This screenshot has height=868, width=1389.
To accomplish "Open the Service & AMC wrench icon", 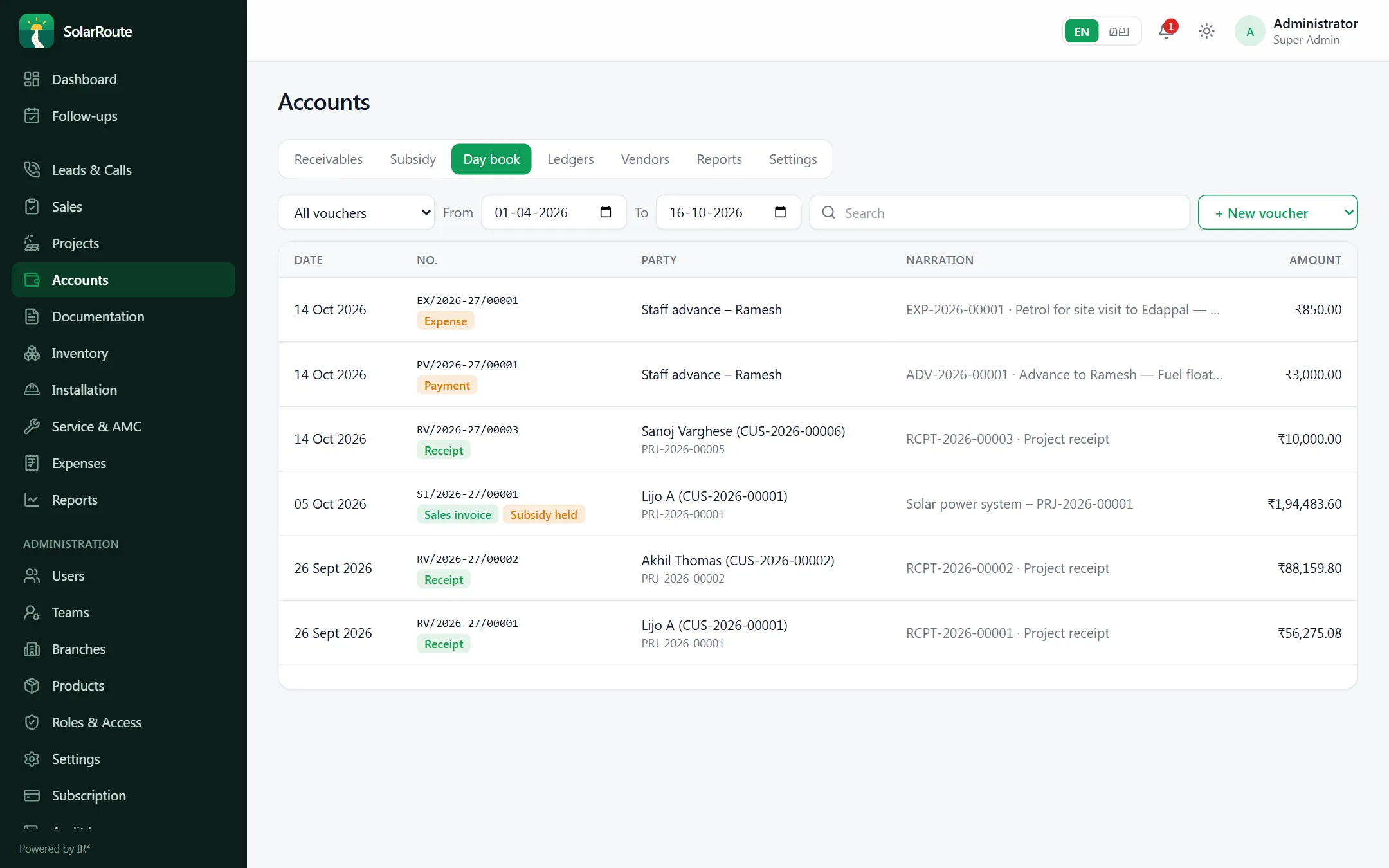I will 32,426.
